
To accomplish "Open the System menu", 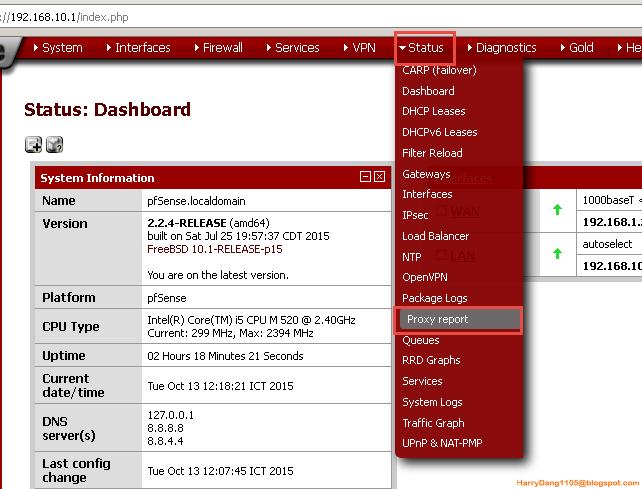I will click(x=58, y=48).
